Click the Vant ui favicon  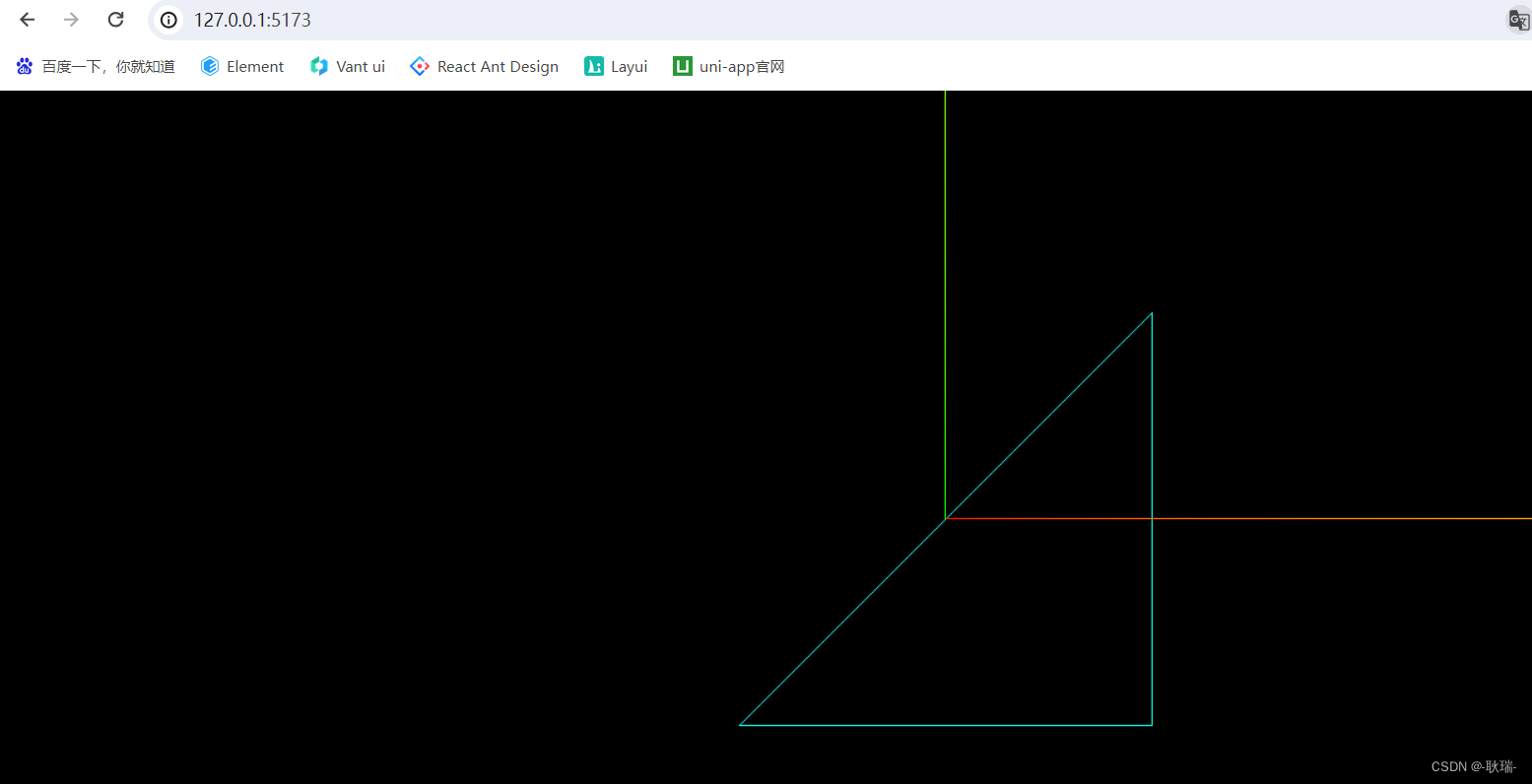pos(318,66)
